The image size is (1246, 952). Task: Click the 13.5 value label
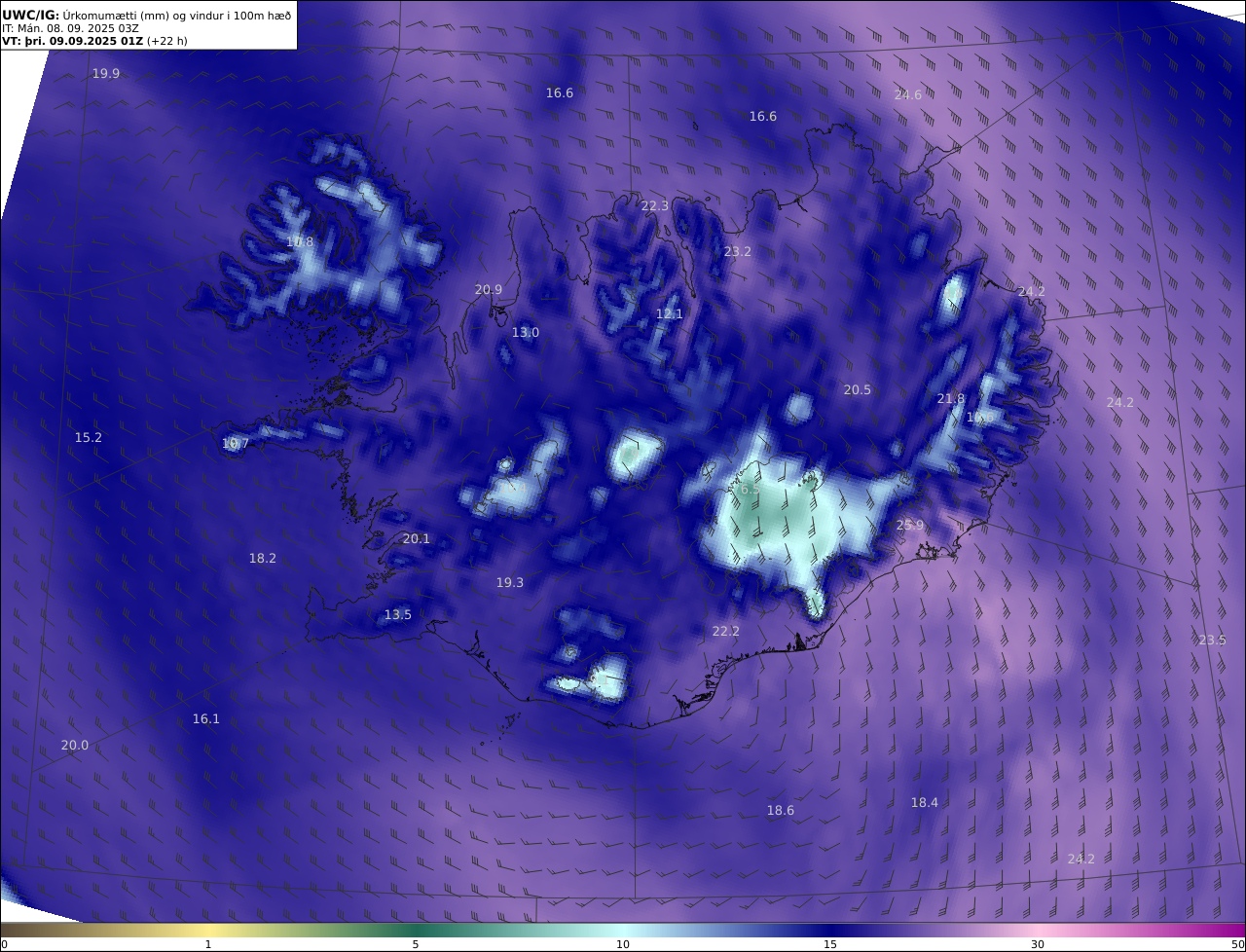(x=398, y=615)
